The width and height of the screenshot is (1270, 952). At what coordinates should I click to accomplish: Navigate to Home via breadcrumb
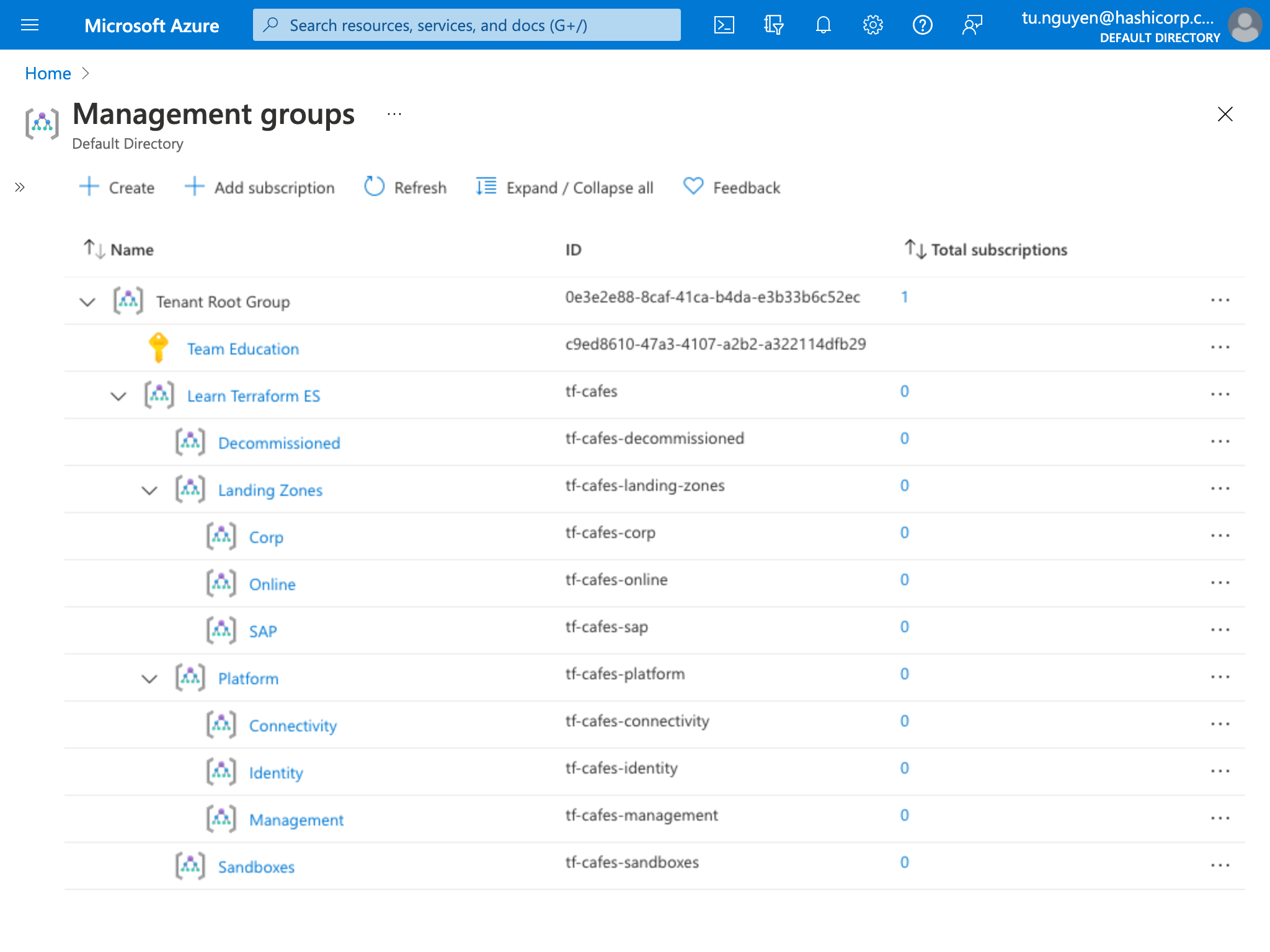pyautogui.click(x=48, y=73)
